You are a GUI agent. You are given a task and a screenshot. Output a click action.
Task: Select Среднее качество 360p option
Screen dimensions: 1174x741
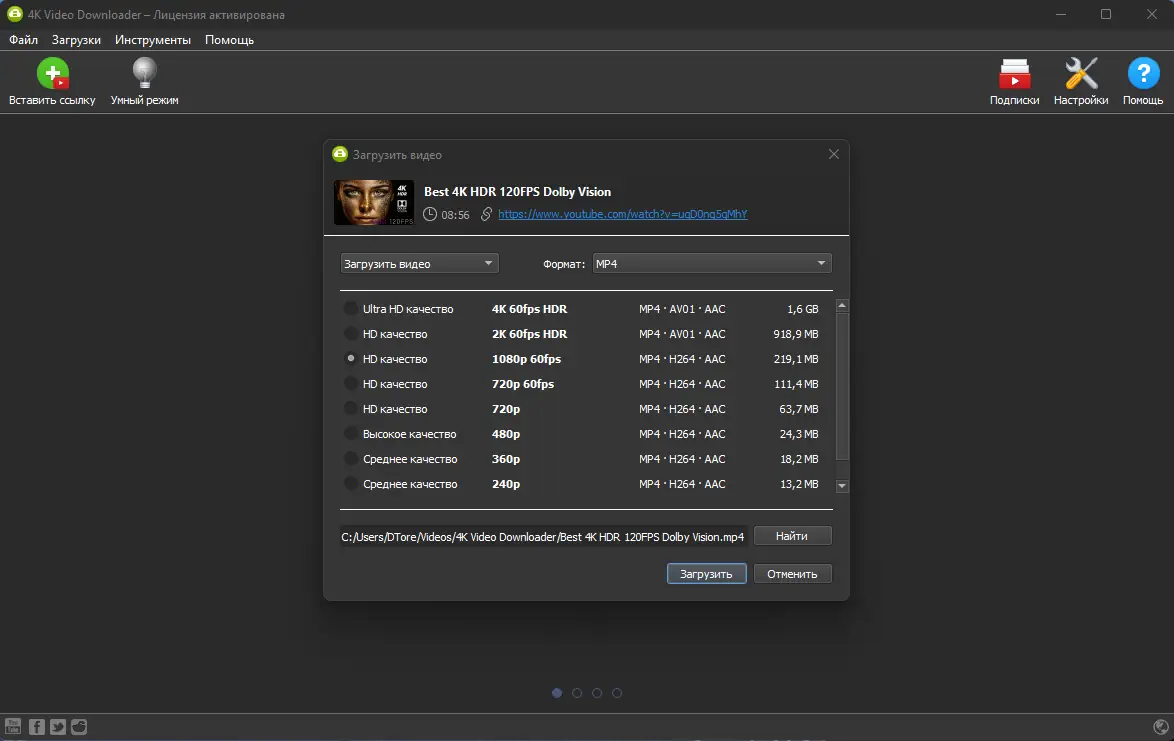350,459
